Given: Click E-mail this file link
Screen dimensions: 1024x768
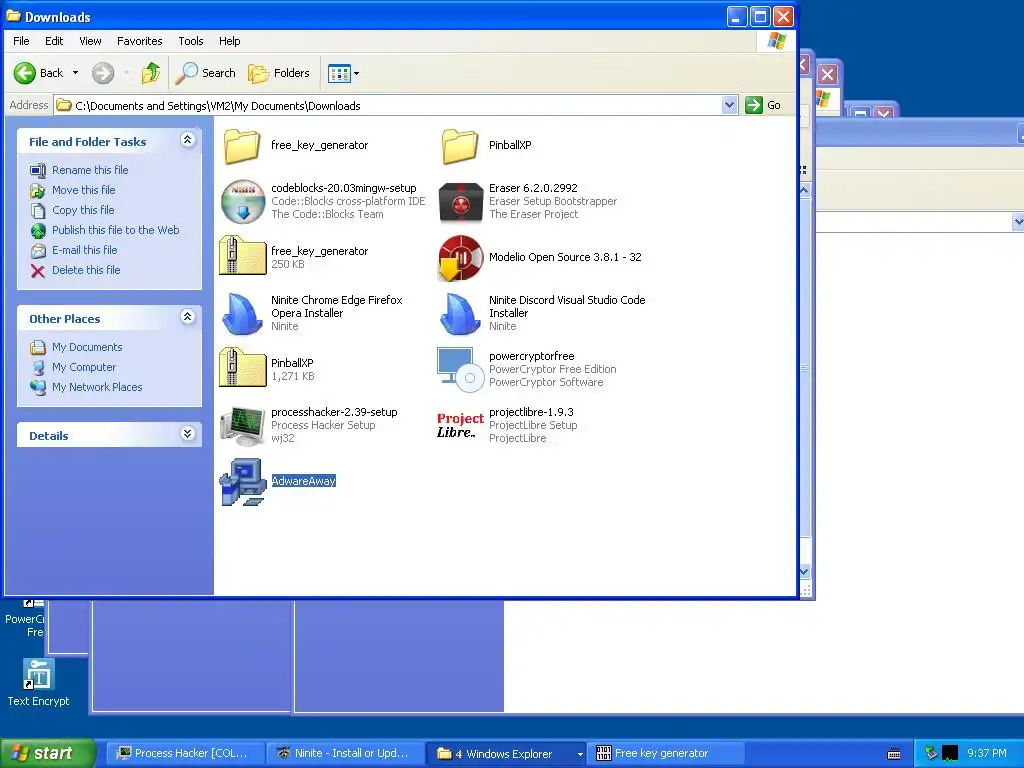Looking at the screenshot, I should click(85, 250).
